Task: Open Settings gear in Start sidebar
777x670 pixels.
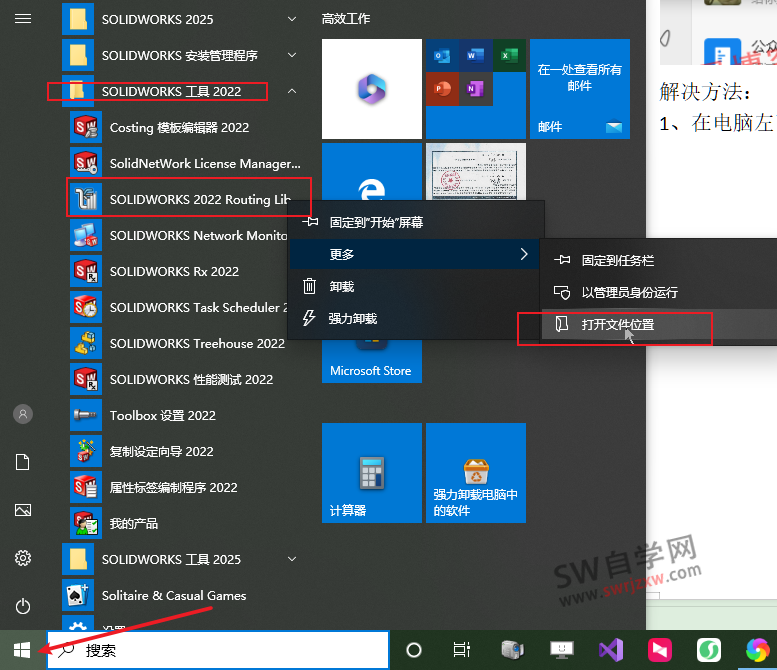Action: tap(23, 558)
